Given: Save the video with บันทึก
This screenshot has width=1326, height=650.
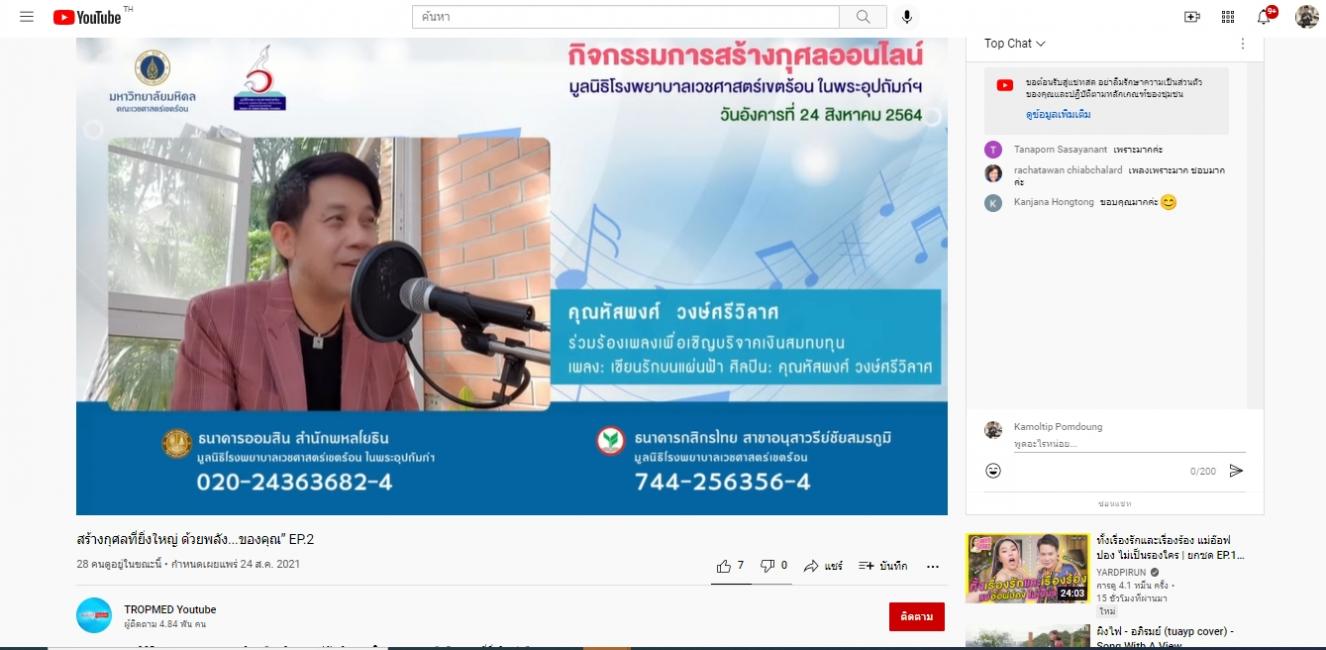Looking at the screenshot, I should point(883,566).
